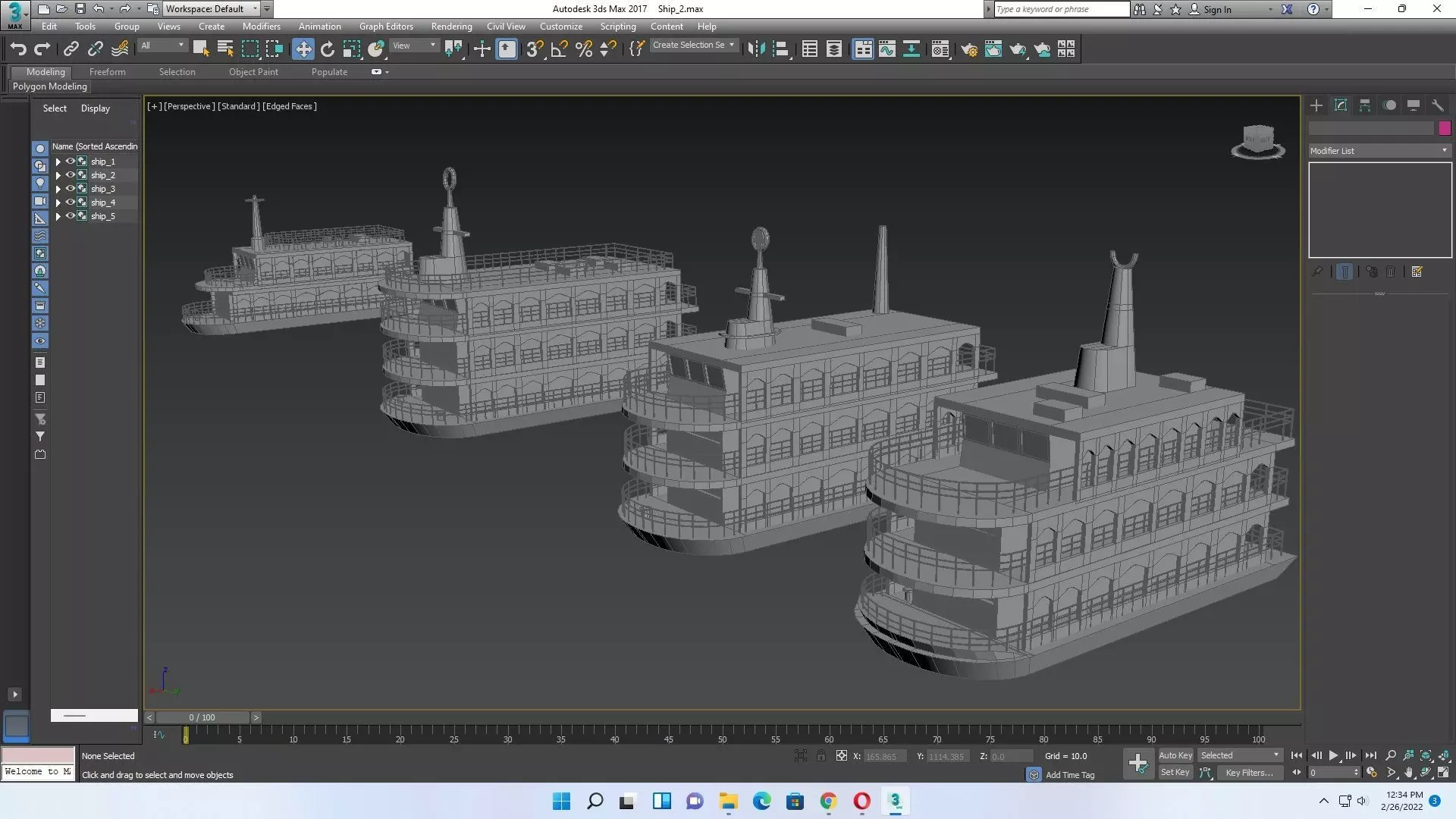
Task: Activate the Select and Link tool
Action: [71, 49]
